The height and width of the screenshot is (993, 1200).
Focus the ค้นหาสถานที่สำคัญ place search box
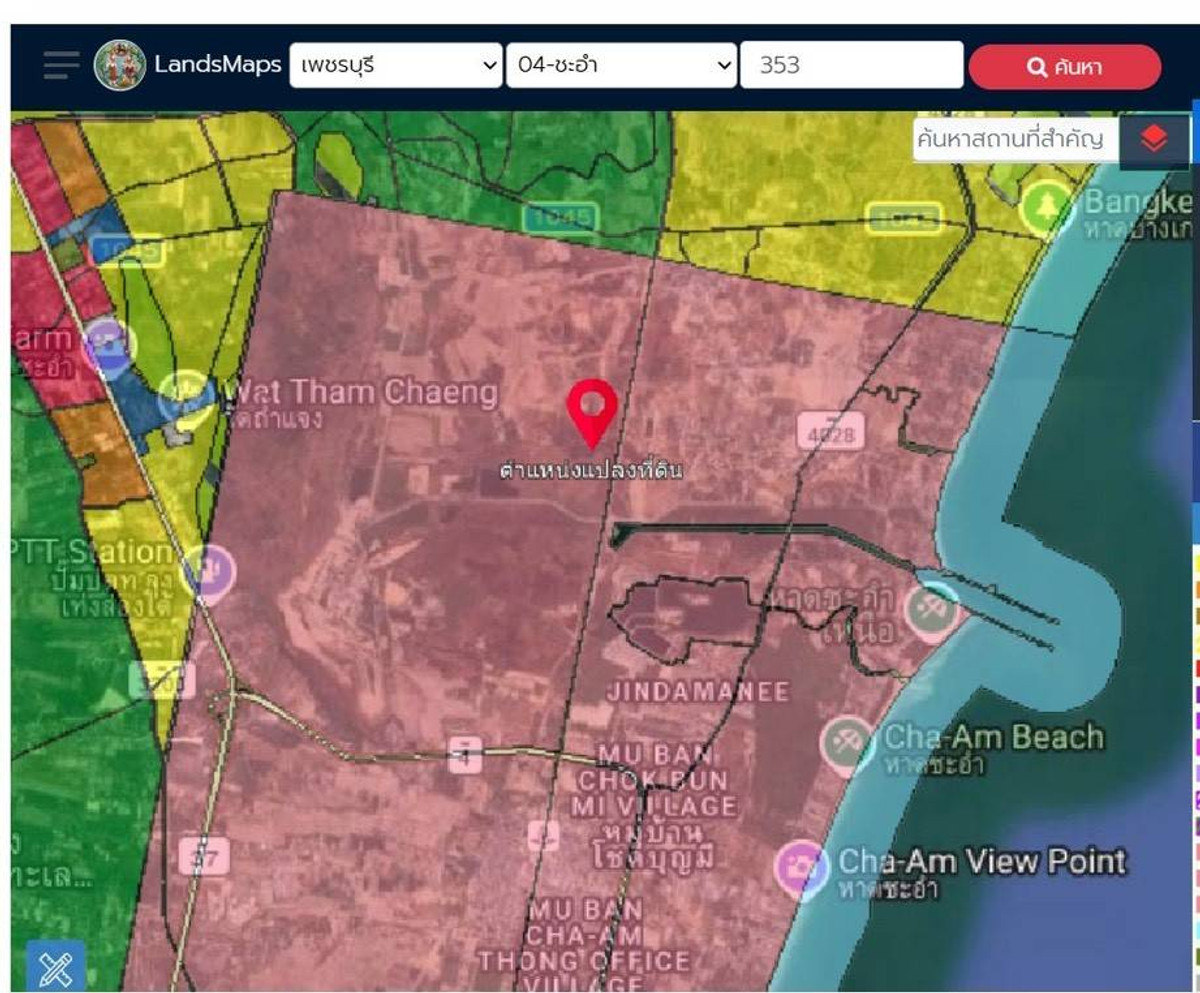click(x=1013, y=139)
